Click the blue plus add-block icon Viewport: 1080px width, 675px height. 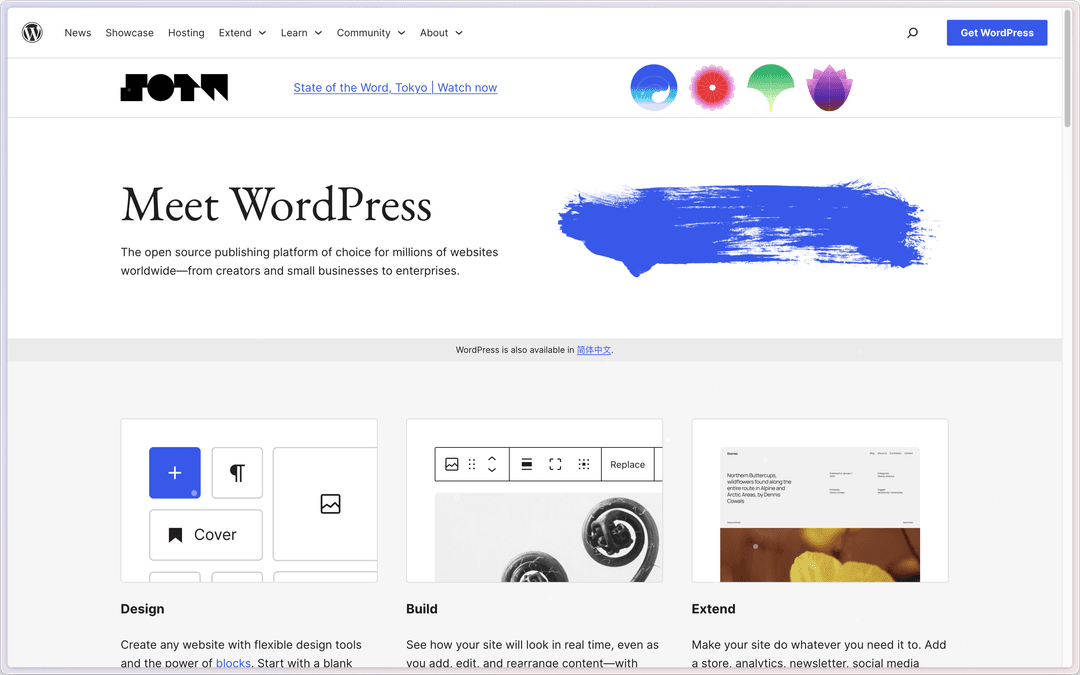(175, 473)
